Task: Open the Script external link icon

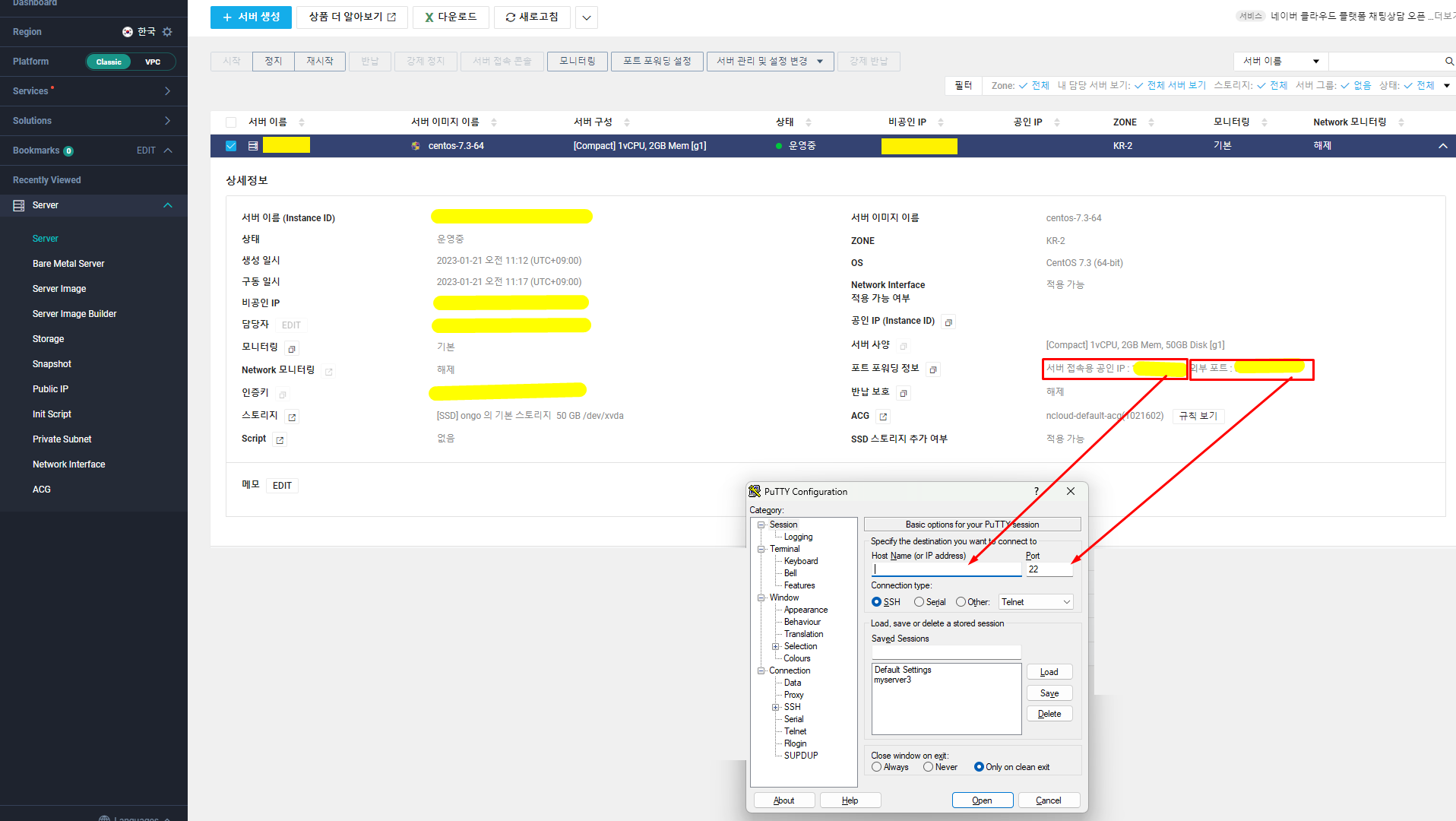Action: click(x=280, y=440)
